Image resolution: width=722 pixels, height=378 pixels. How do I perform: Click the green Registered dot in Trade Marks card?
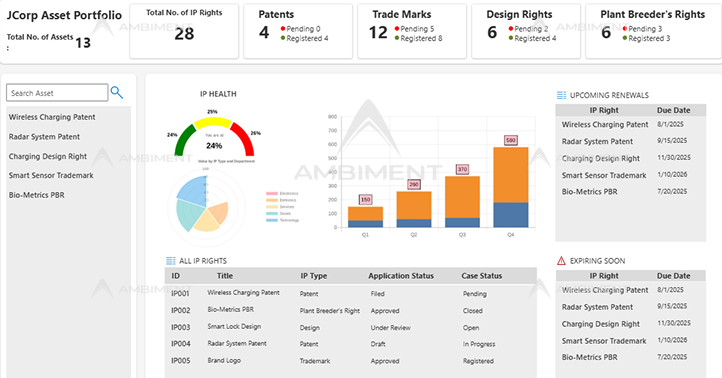pyautogui.click(x=396, y=38)
